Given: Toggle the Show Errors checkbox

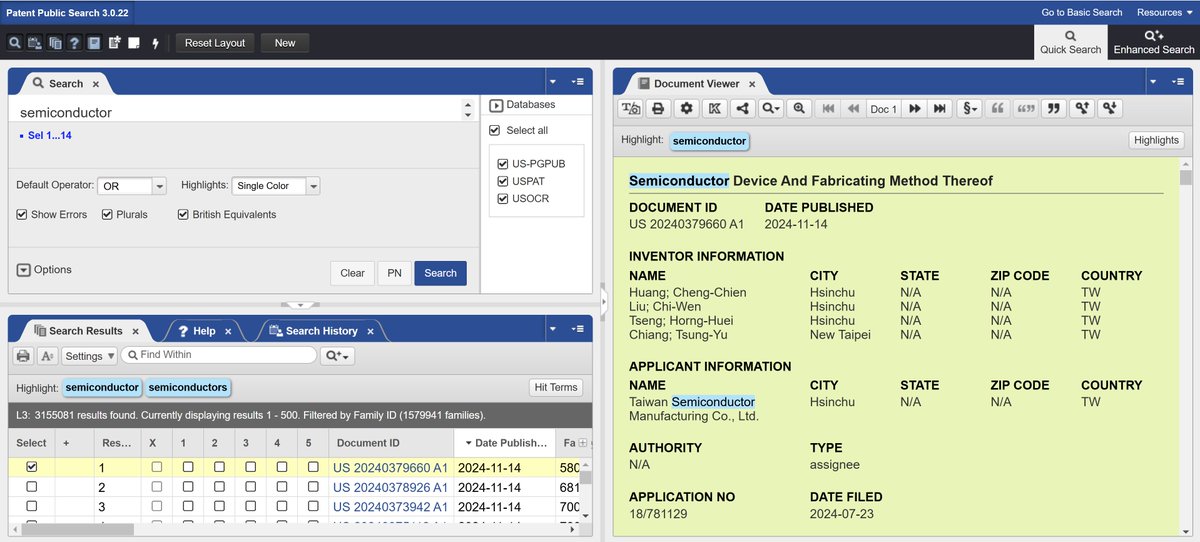Looking at the screenshot, I should (22, 214).
